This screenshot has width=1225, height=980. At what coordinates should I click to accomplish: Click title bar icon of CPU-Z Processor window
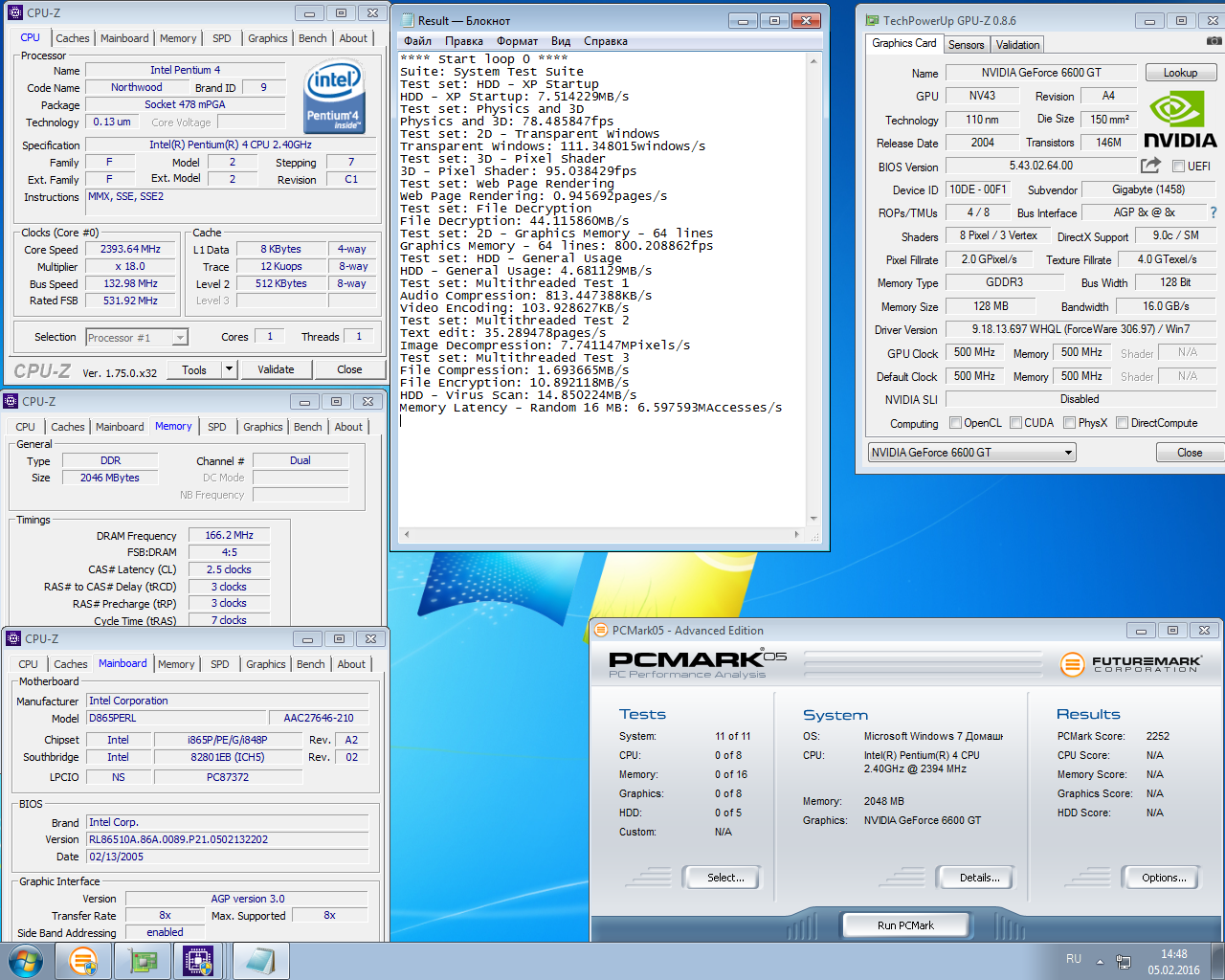pyautogui.click(x=14, y=12)
